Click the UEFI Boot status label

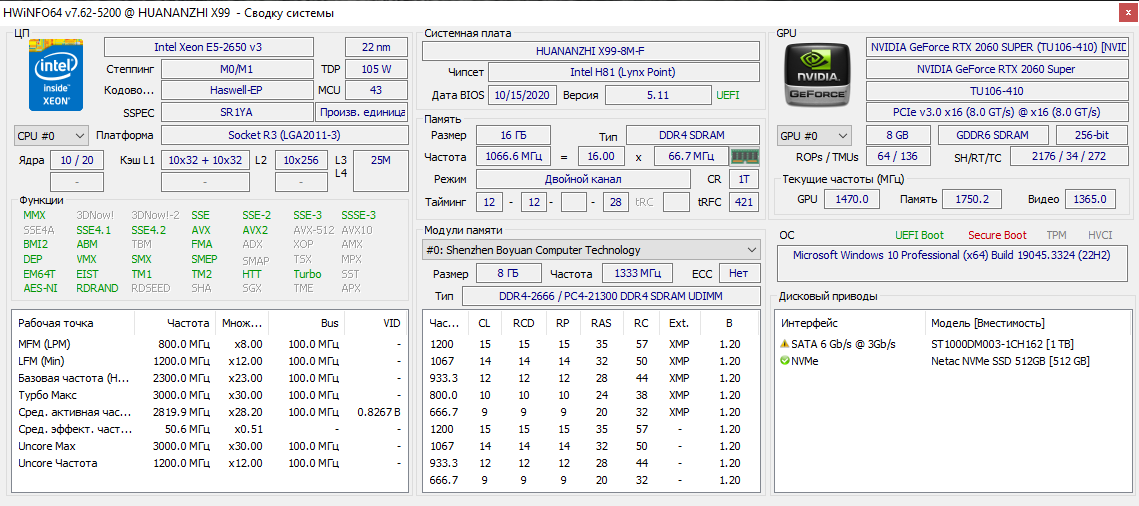pos(919,235)
